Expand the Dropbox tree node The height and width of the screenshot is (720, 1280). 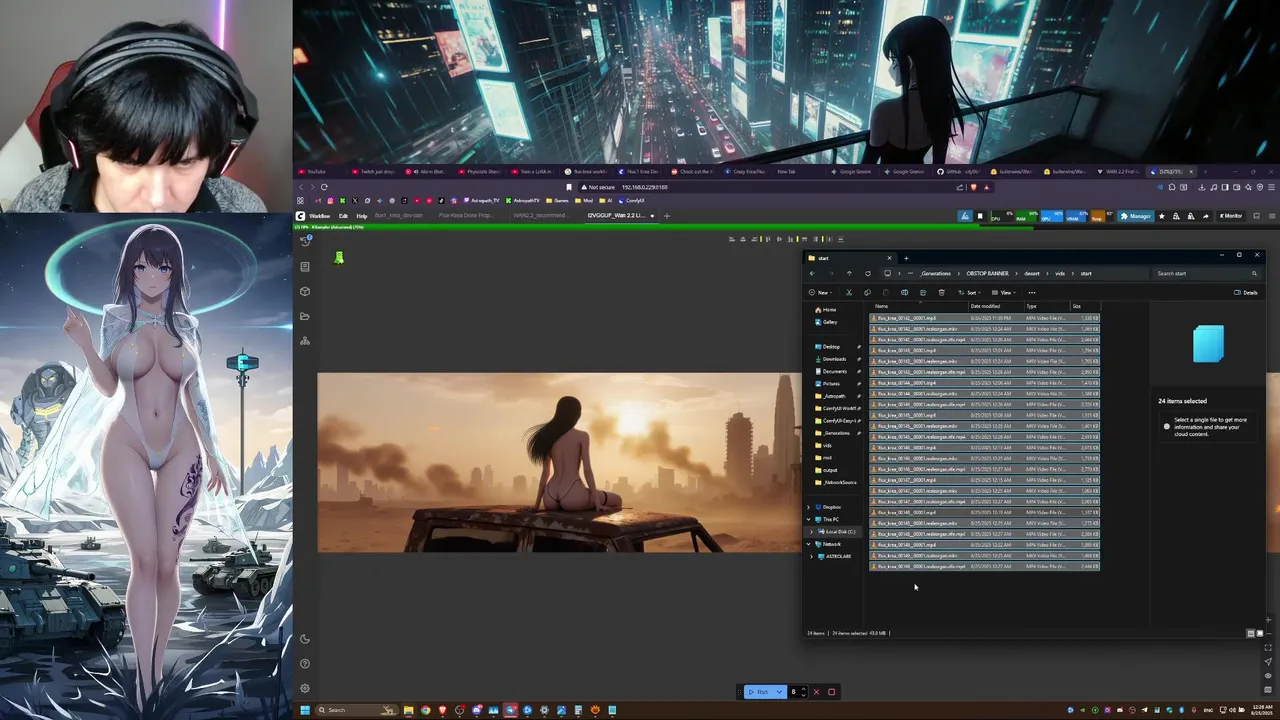[x=809, y=507]
